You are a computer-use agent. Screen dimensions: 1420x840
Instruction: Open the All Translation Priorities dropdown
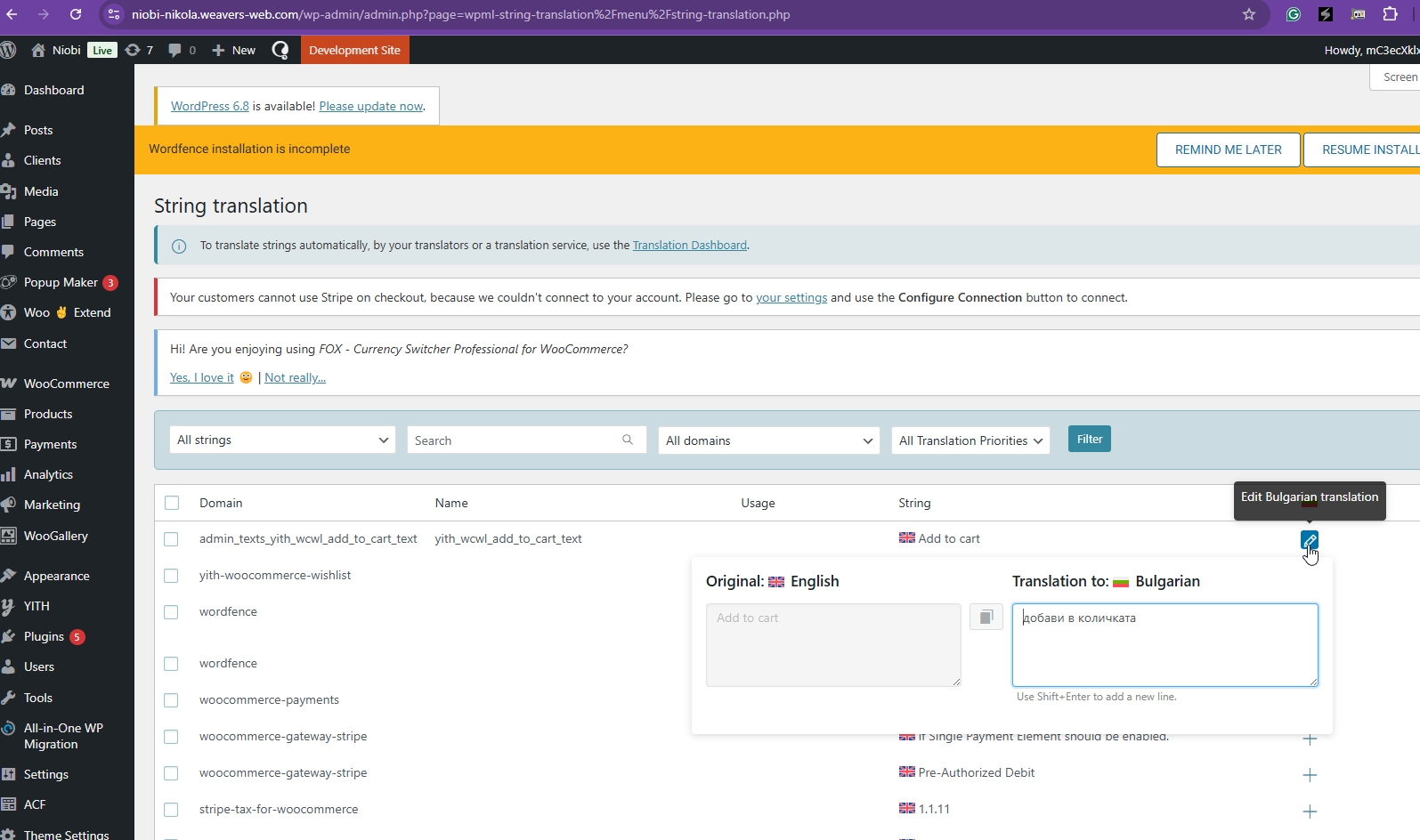970,440
